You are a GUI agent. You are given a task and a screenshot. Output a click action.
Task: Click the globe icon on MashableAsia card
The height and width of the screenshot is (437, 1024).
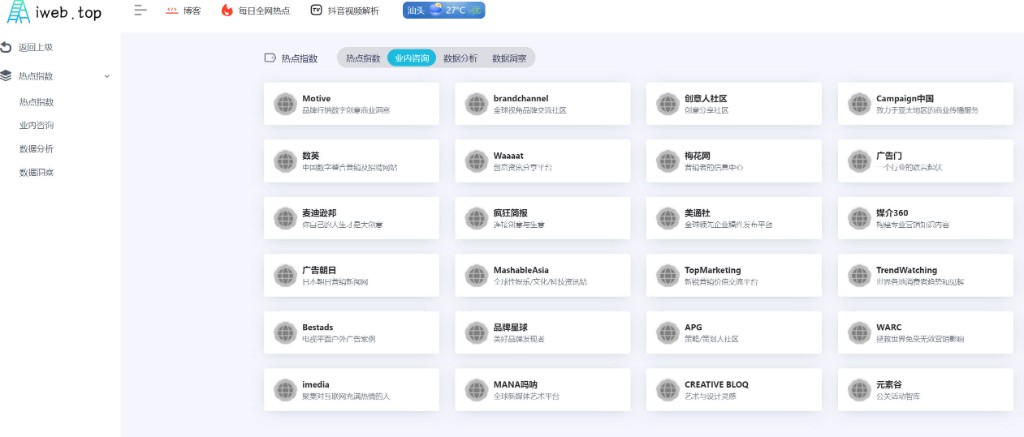coord(477,276)
